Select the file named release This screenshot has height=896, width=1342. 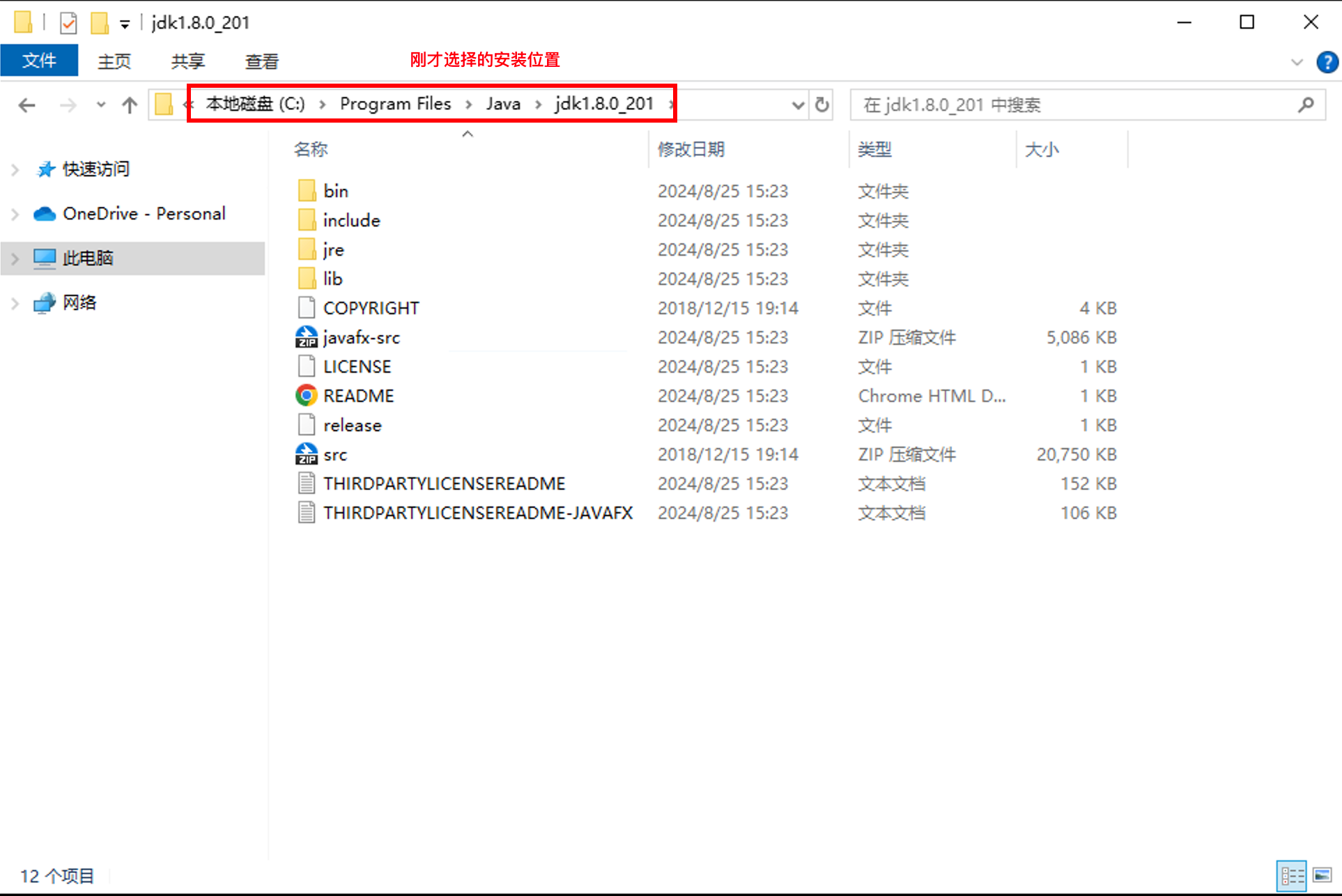click(x=353, y=425)
